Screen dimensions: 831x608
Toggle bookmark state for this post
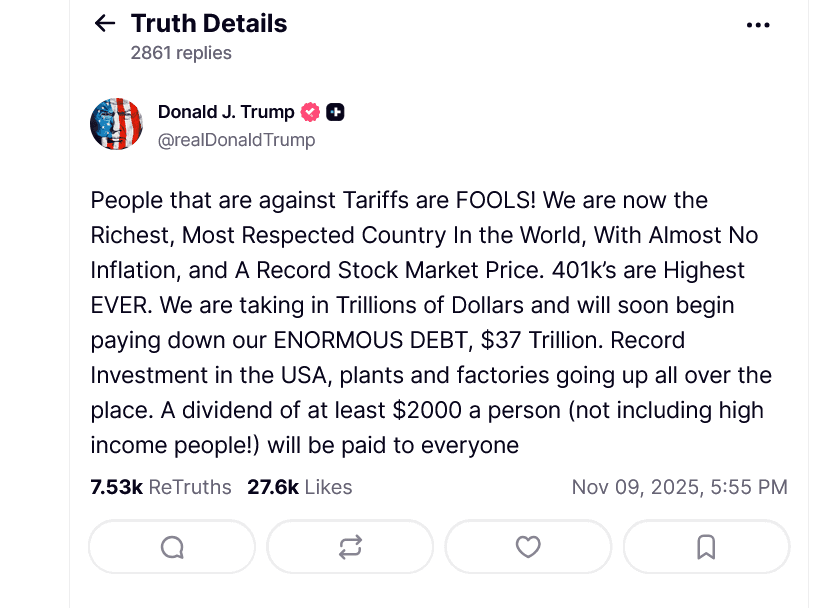click(x=706, y=547)
